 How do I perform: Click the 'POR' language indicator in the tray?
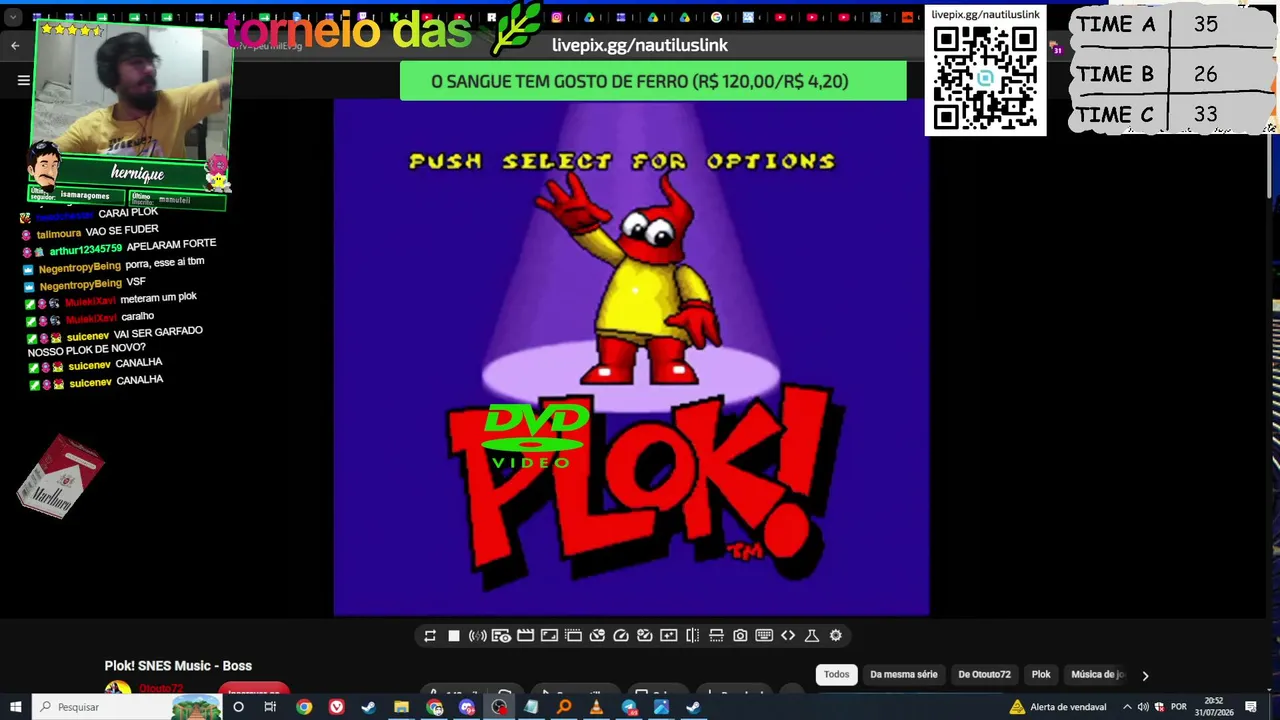coord(1178,707)
